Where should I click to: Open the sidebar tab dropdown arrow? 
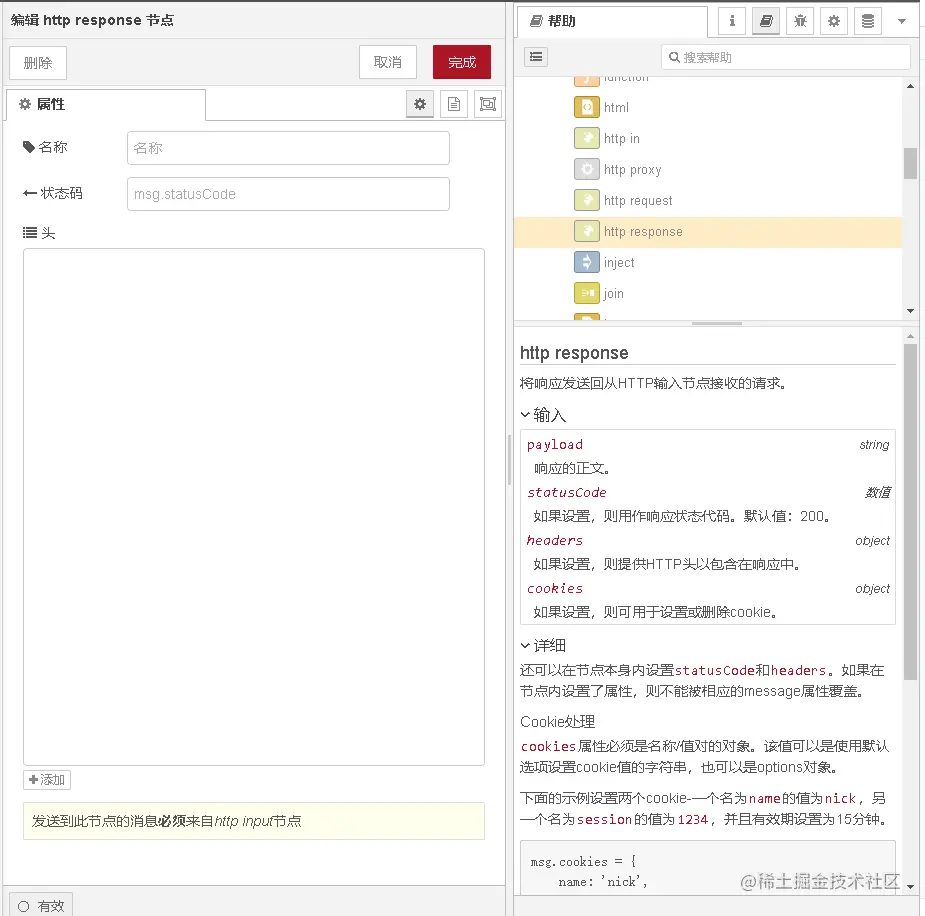point(901,21)
